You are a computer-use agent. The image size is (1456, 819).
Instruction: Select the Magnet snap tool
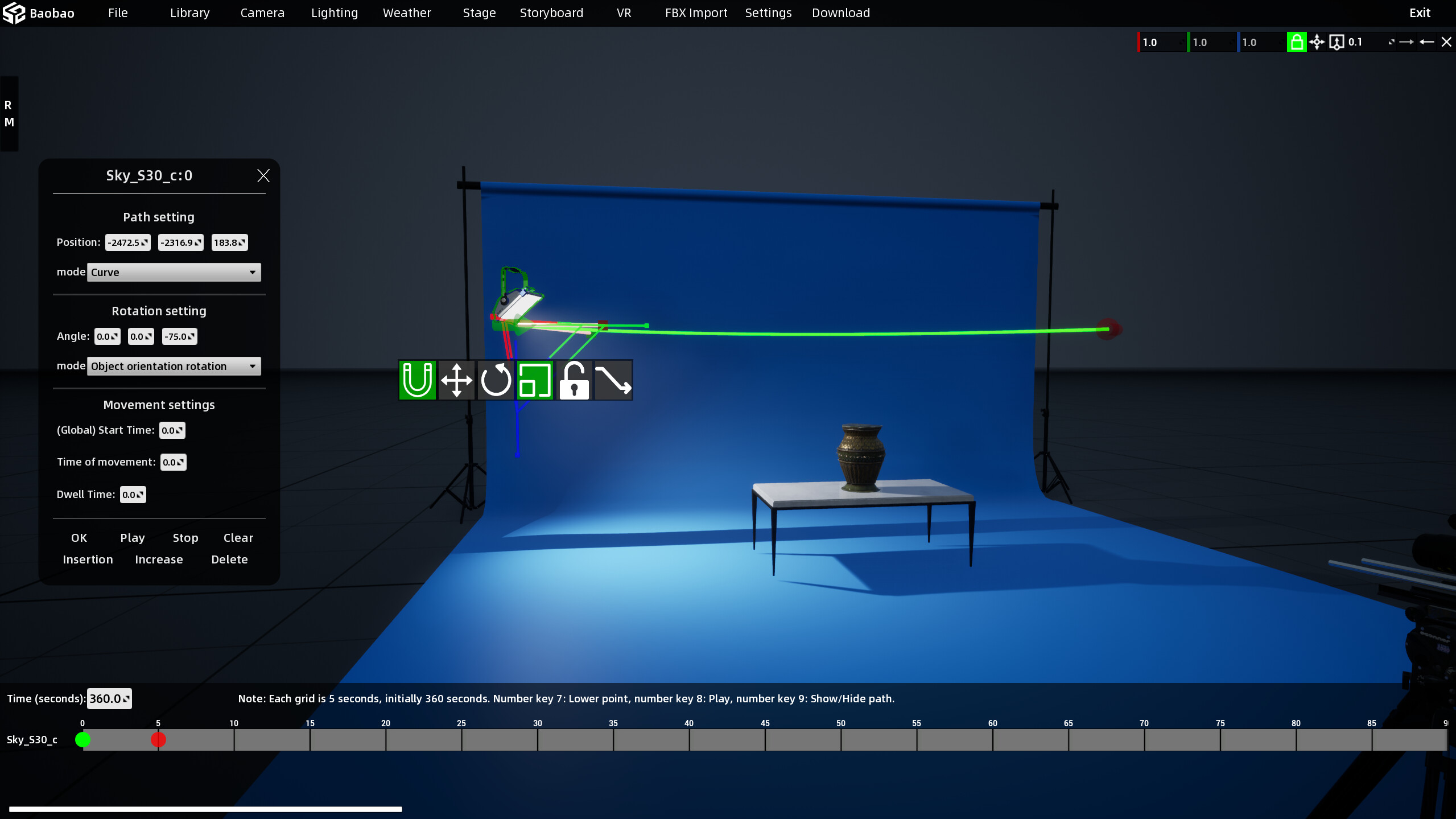point(417,380)
